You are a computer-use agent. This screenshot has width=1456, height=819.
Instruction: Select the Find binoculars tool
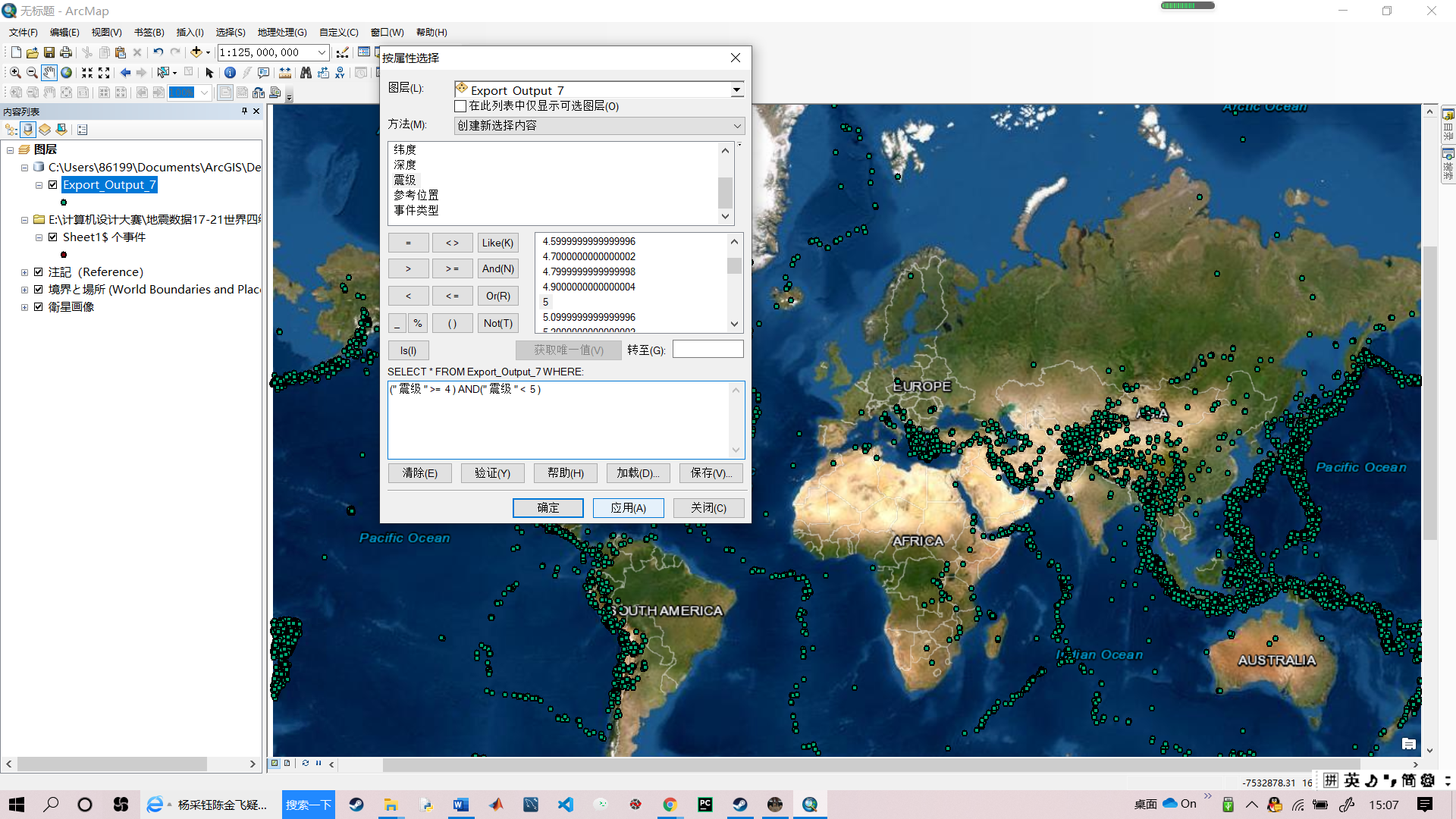306,73
